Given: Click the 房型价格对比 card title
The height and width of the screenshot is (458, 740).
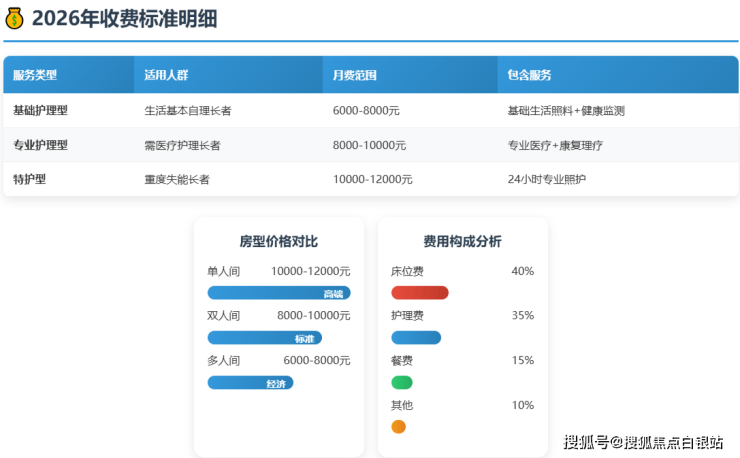Looking at the screenshot, I should (x=278, y=241).
